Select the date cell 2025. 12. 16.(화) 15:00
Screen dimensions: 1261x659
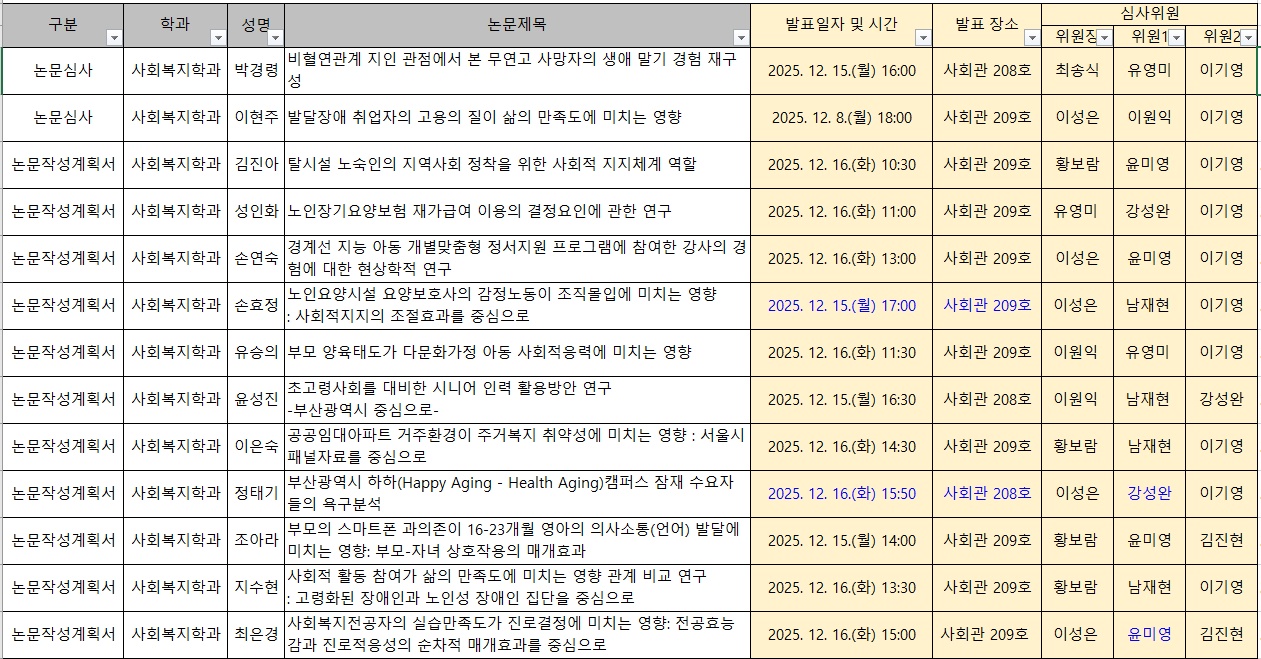pos(841,634)
